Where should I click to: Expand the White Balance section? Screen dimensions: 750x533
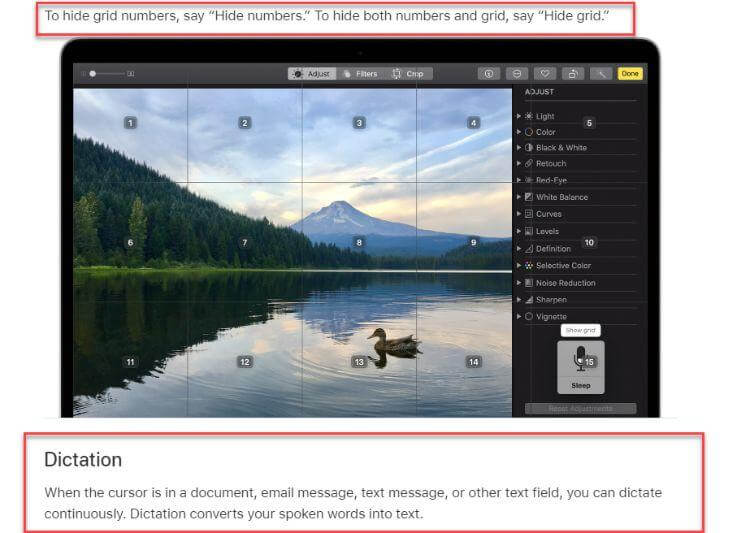[518, 197]
